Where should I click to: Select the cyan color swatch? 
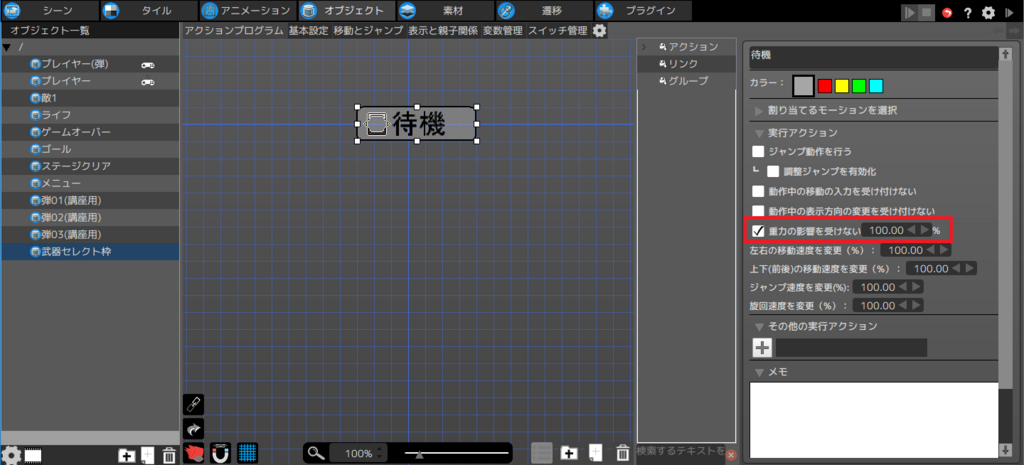pyautogui.click(x=876, y=86)
